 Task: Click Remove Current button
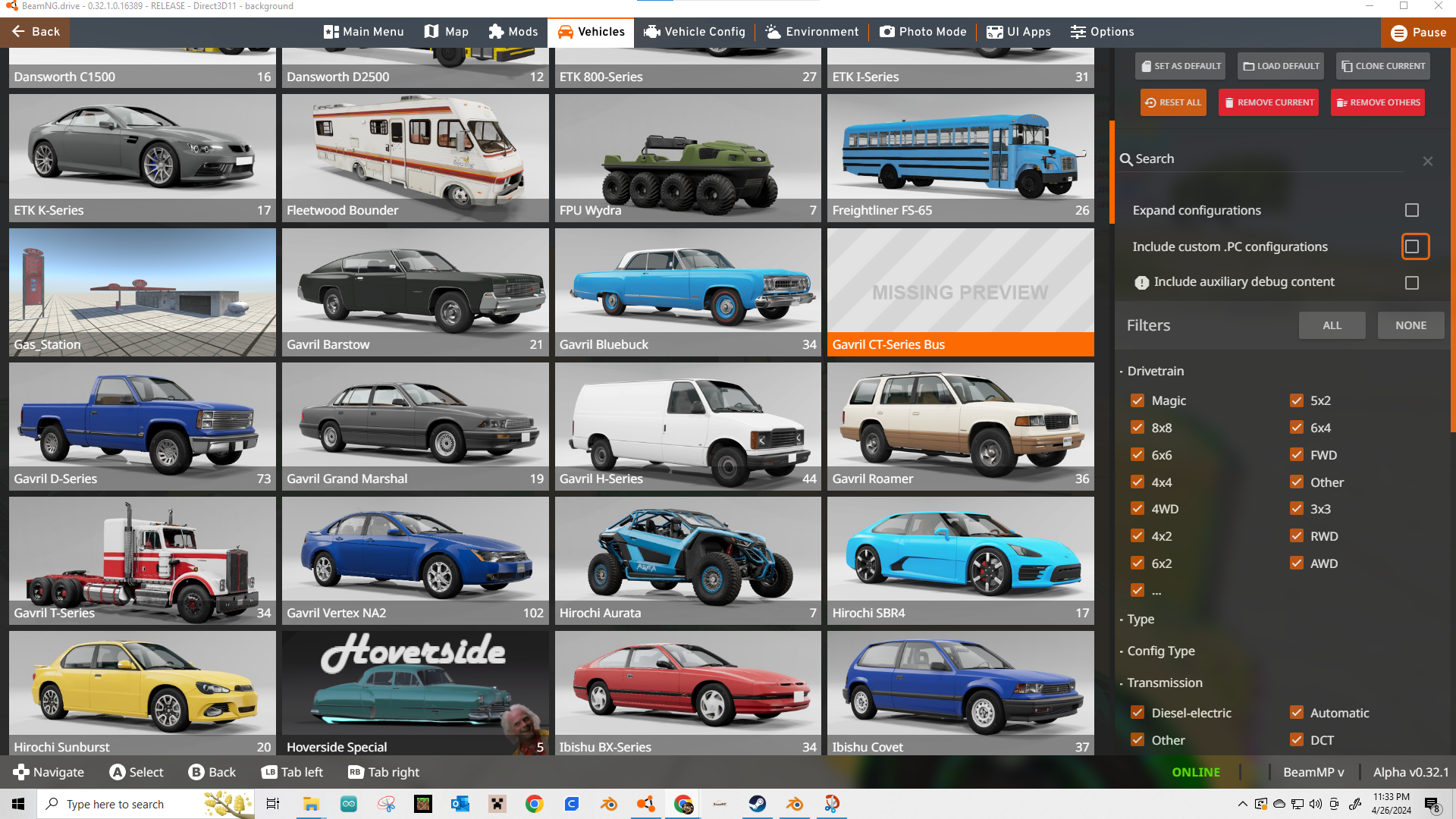1269,102
